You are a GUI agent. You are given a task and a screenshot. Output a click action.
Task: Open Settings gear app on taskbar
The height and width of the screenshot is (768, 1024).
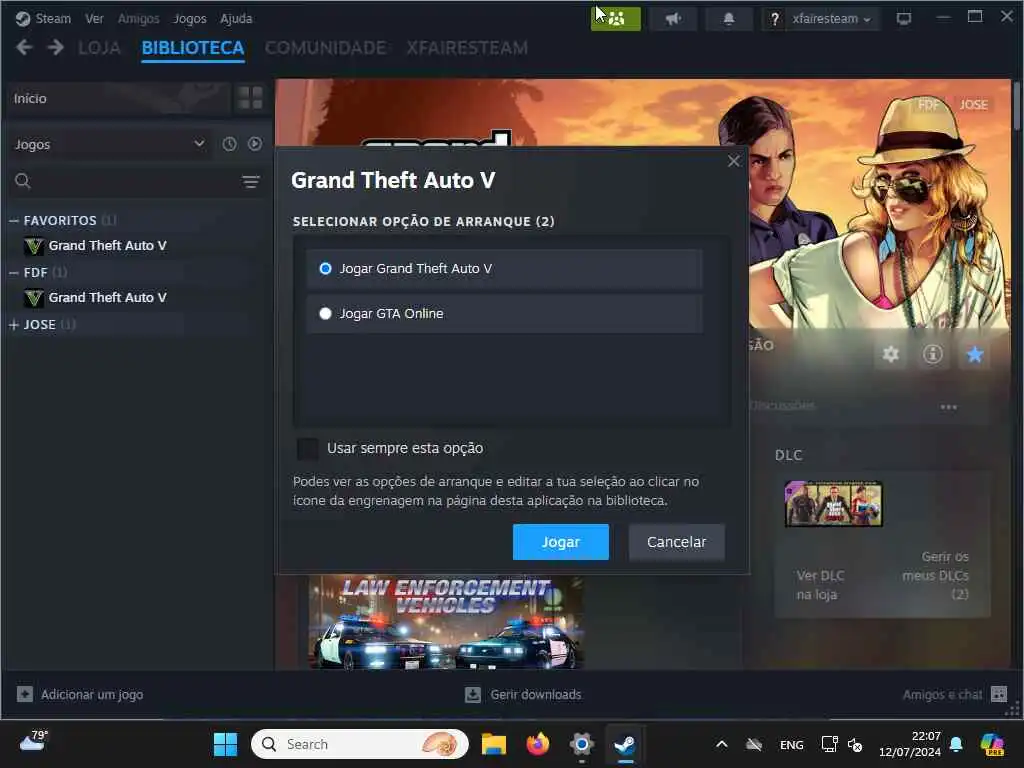click(581, 744)
